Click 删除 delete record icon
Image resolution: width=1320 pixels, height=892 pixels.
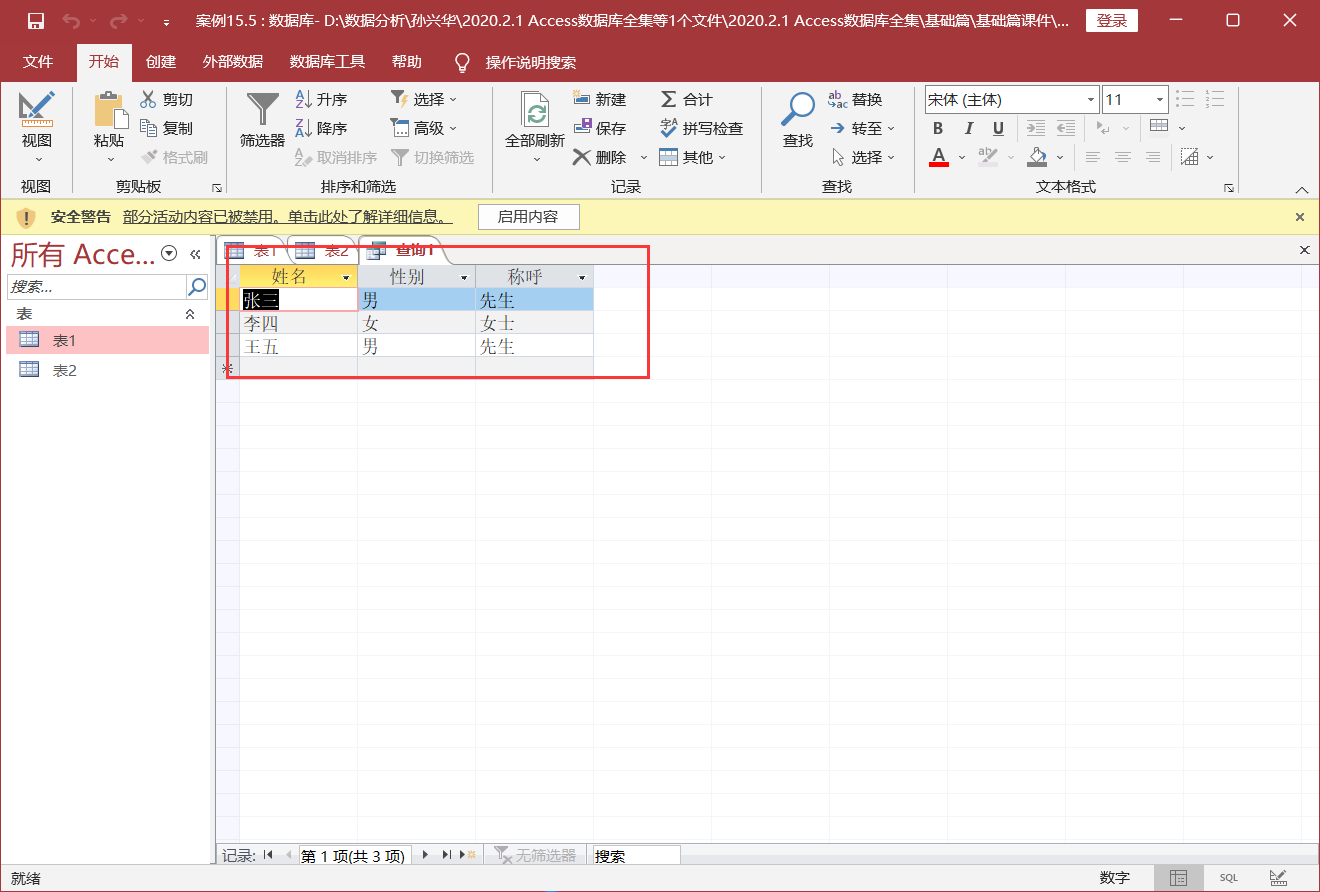(x=582, y=157)
